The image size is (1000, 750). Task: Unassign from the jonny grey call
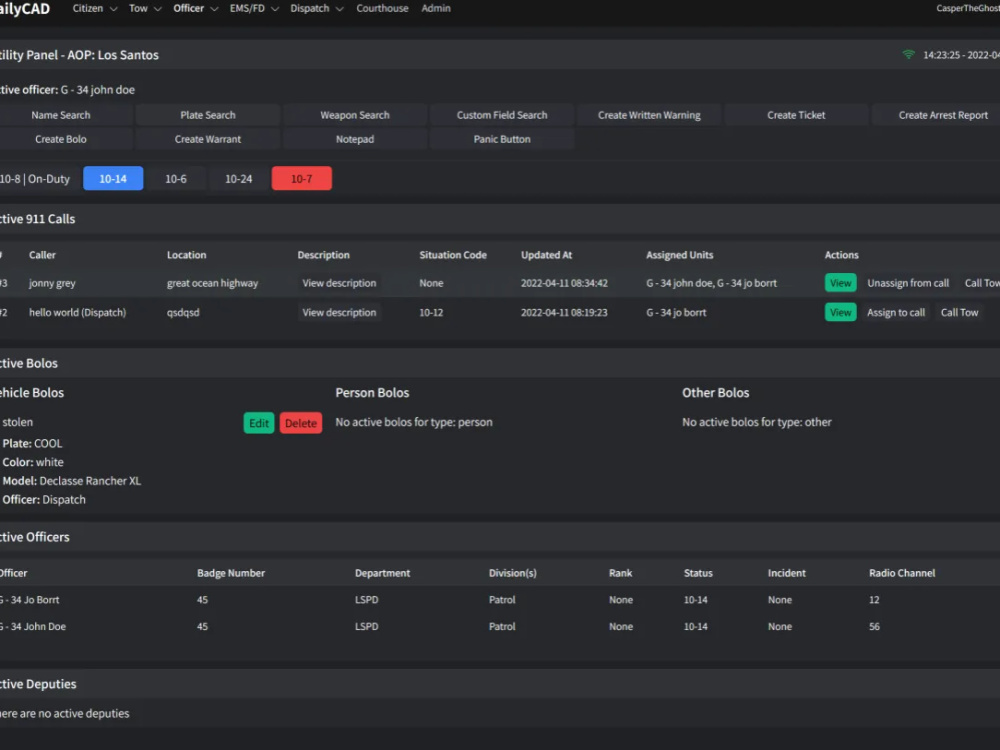[x=908, y=283]
